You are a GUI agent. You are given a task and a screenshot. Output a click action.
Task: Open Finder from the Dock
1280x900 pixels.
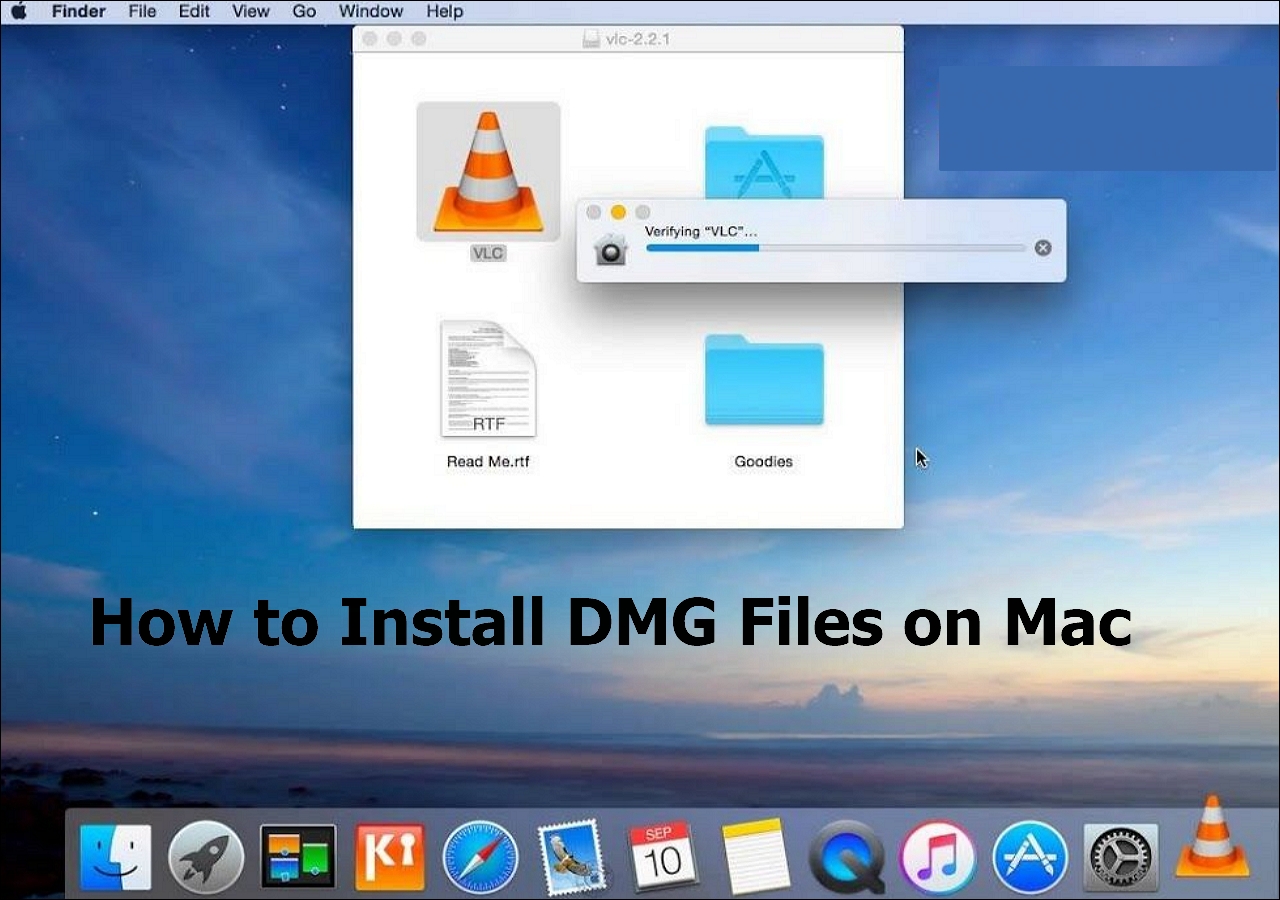[x=116, y=857]
